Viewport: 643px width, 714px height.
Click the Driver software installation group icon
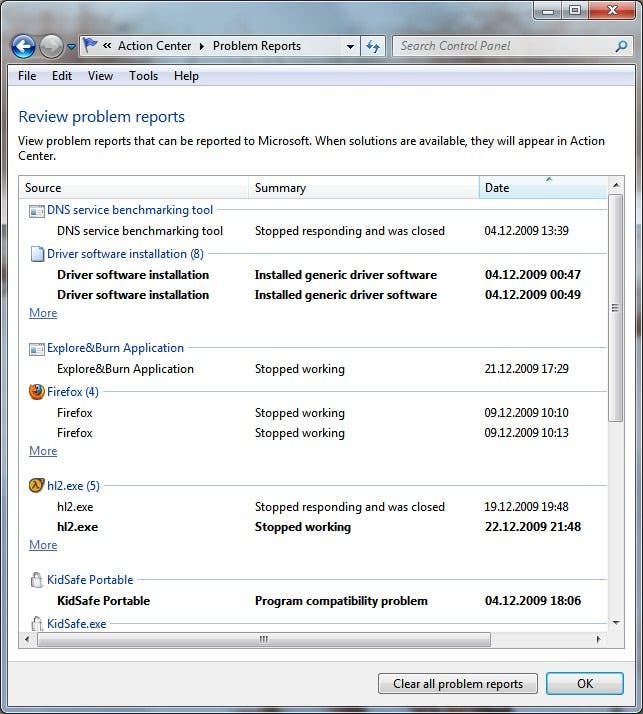(x=36, y=254)
